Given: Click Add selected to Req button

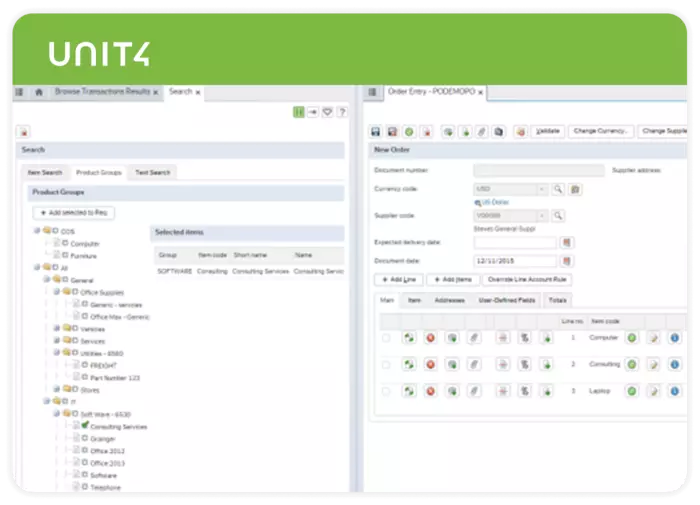Looking at the screenshot, I should [x=74, y=213].
